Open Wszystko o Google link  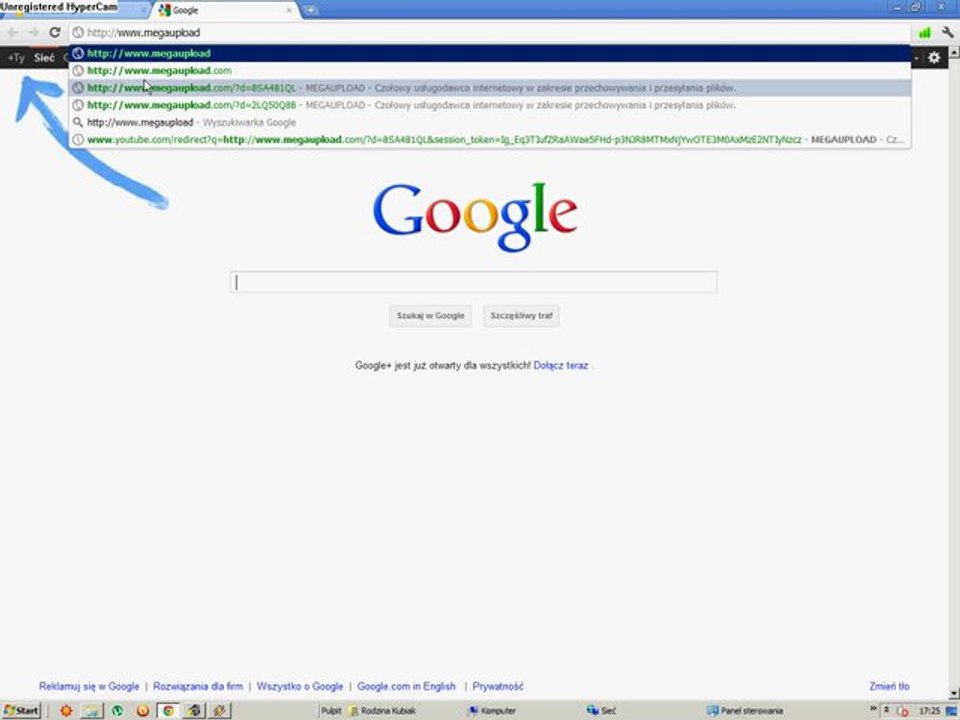(x=299, y=686)
